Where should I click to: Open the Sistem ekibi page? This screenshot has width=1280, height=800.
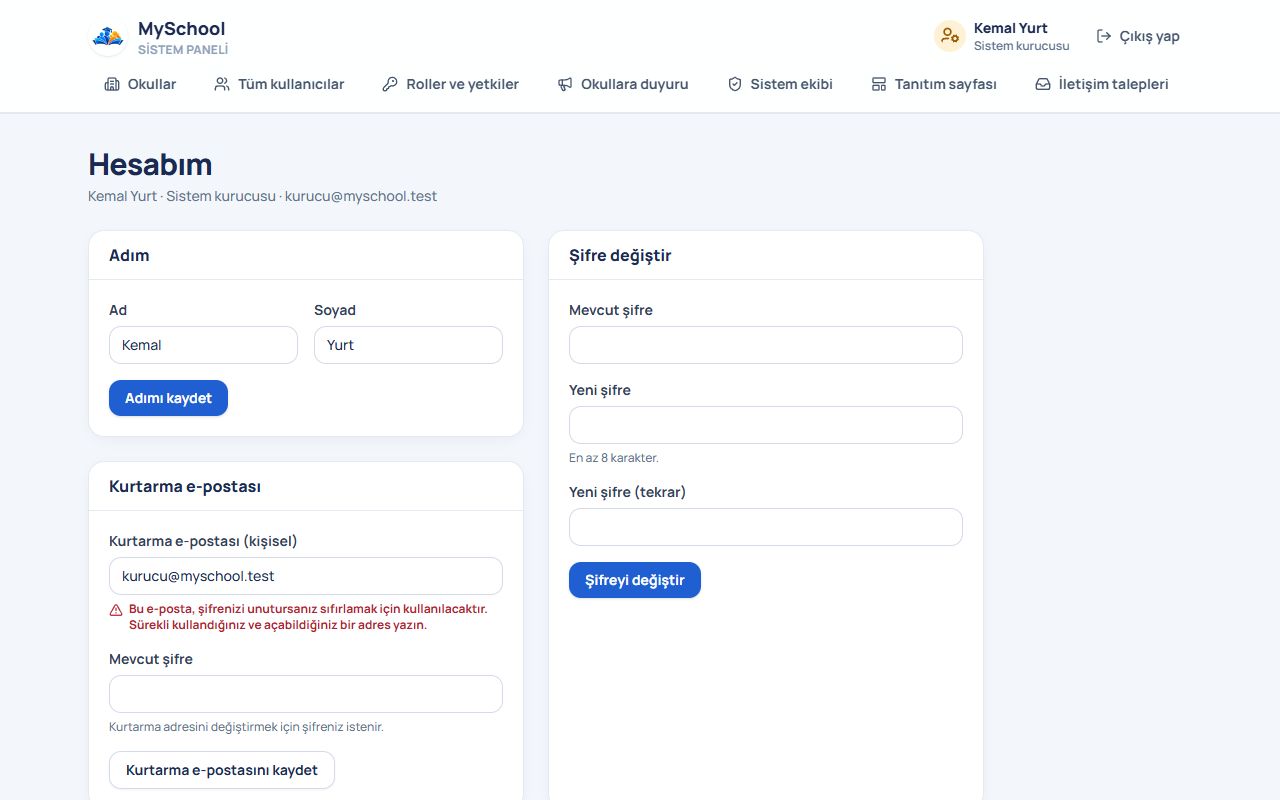(780, 84)
